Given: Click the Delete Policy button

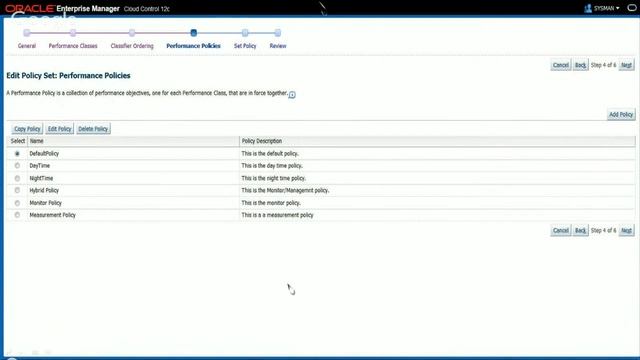Looking at the screenshot, I should click(x=93, y=129).
